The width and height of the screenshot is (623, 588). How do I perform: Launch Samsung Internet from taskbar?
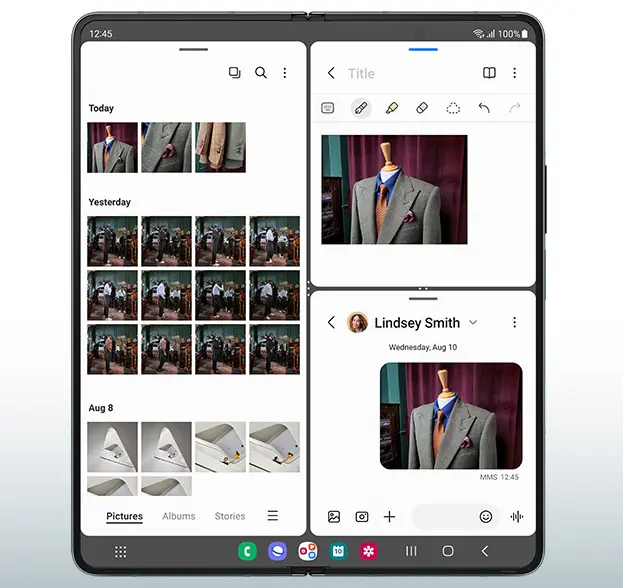[277, 551]
